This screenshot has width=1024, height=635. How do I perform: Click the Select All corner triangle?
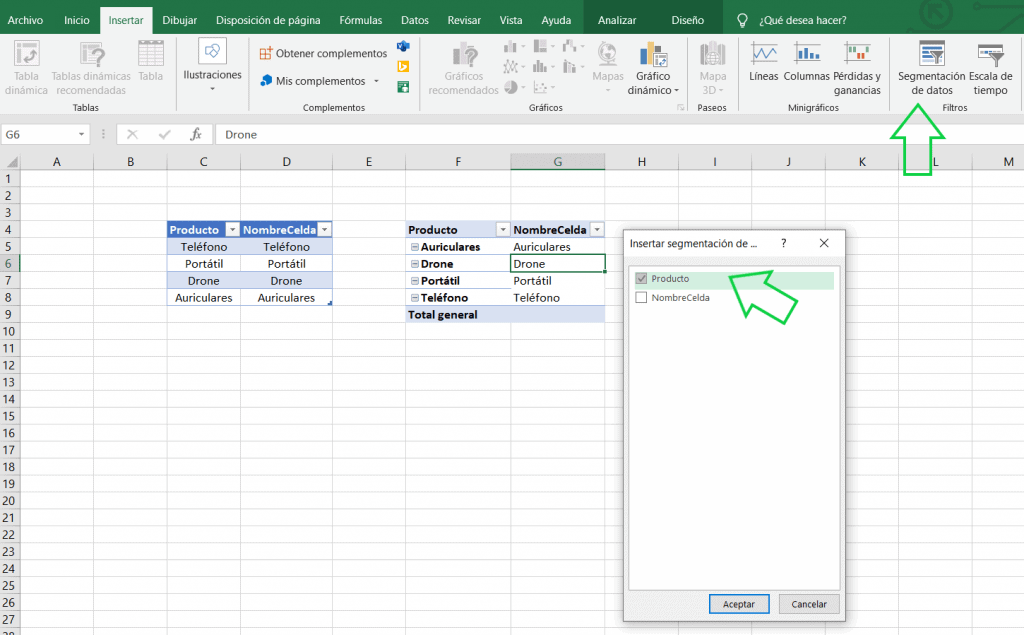tap(11, 161)
